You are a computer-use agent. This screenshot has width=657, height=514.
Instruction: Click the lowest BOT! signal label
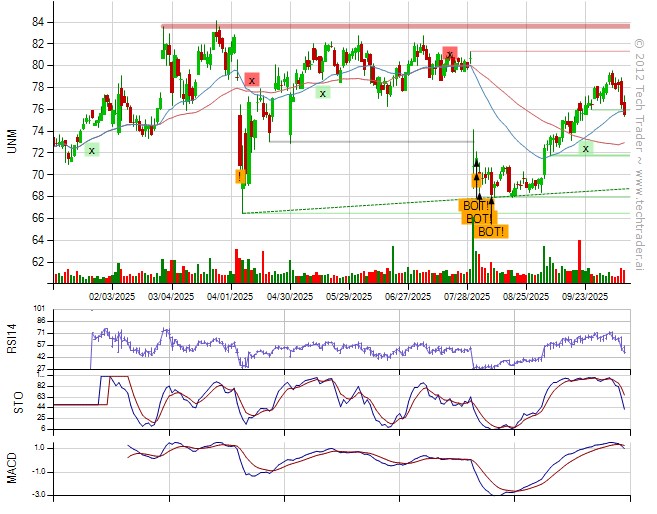491,231
